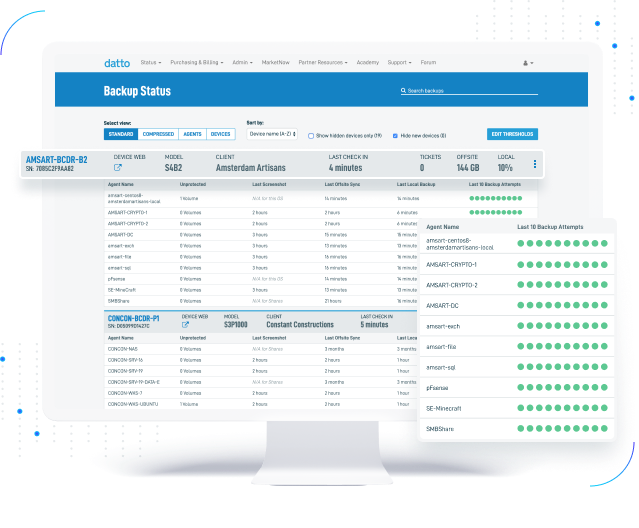Viewport: 639px width, 528px height.
Task: Switch to the Devices view tab
Action: pos(220,134)
